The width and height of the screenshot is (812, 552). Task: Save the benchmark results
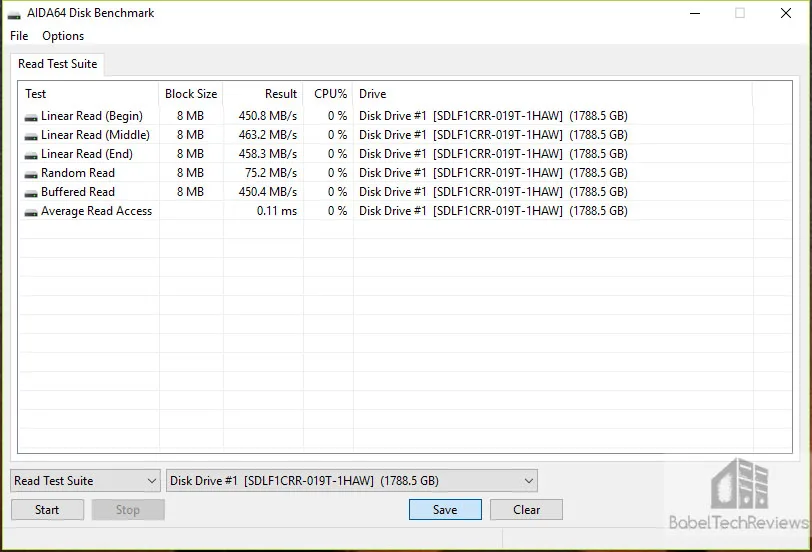pyautogui.click(x=445, y=510)
